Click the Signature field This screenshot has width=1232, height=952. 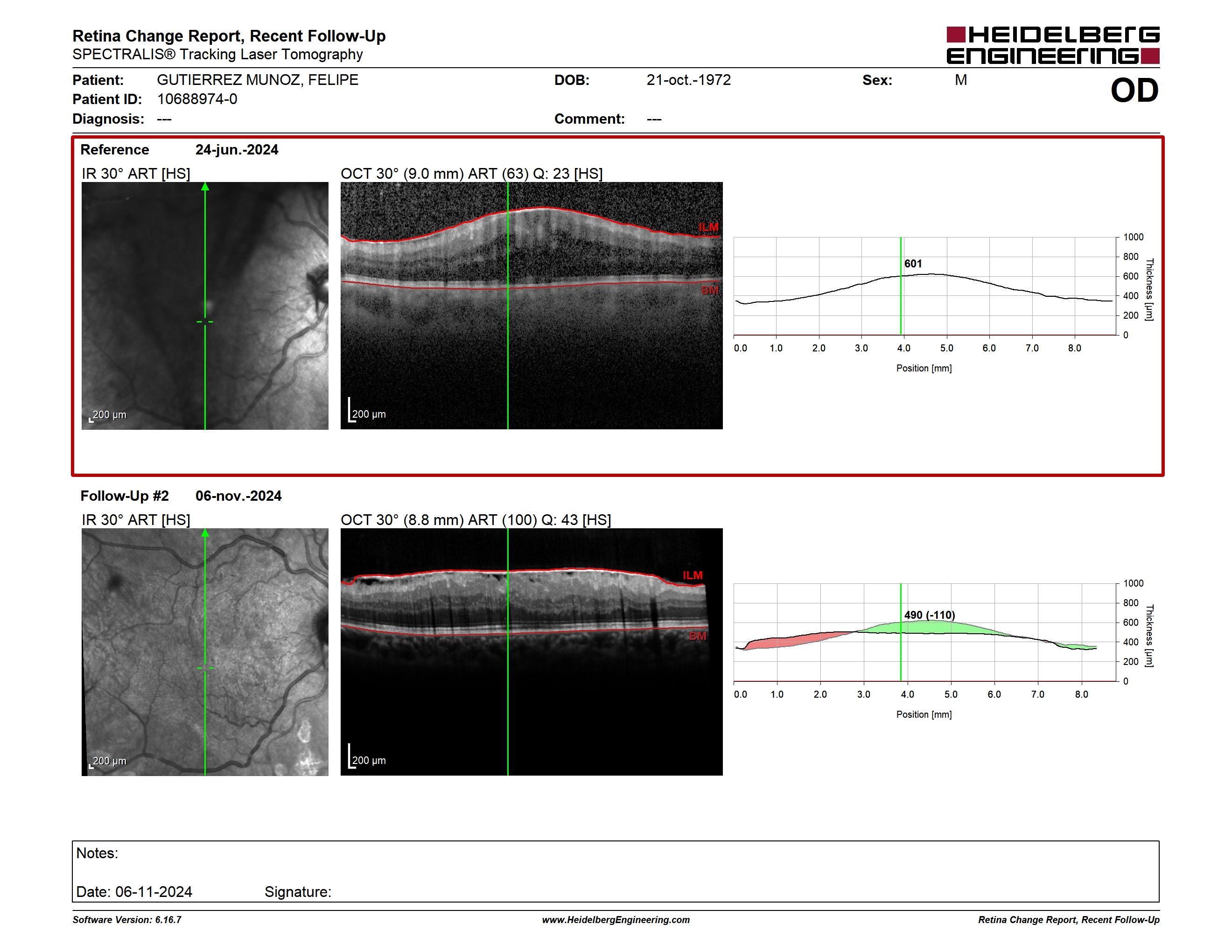(298, 892)
